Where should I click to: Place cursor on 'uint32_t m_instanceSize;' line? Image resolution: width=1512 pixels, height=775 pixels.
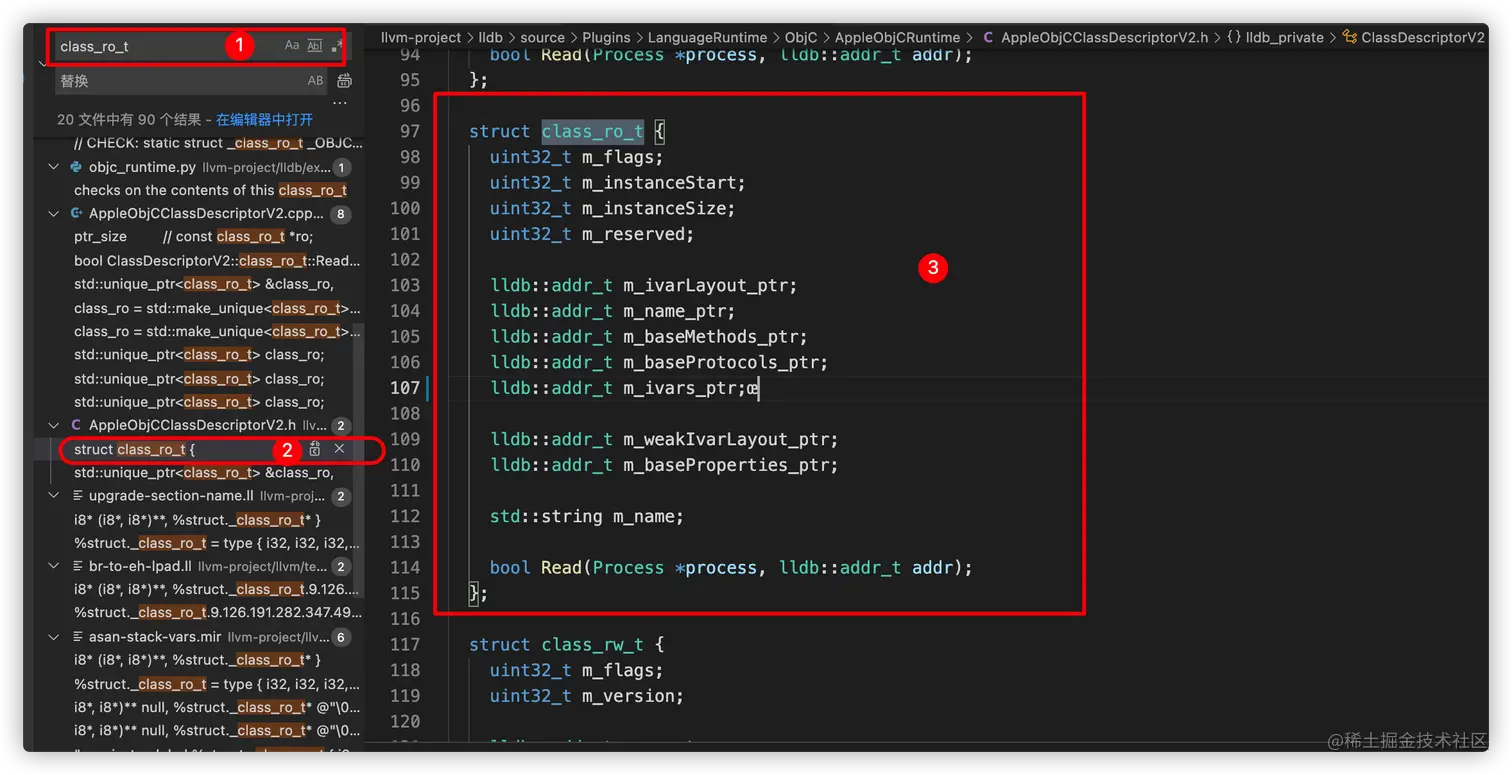pos(612,209)
